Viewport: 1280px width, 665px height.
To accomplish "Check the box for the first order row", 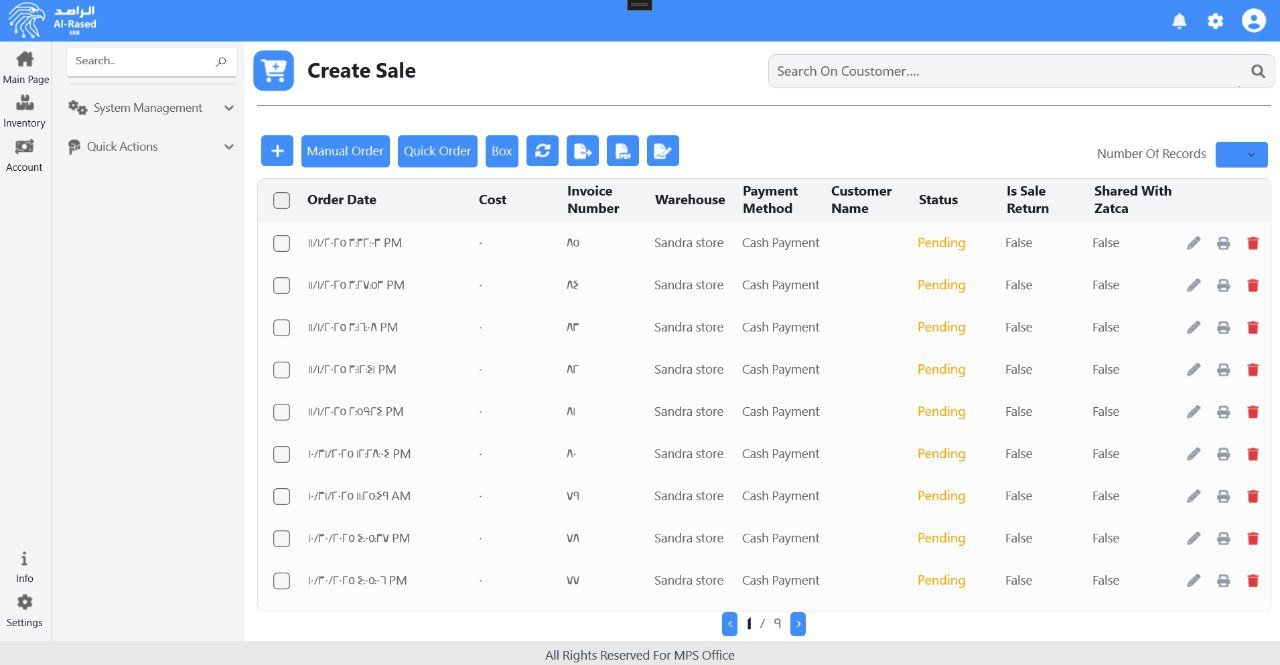I will [282, 243].
